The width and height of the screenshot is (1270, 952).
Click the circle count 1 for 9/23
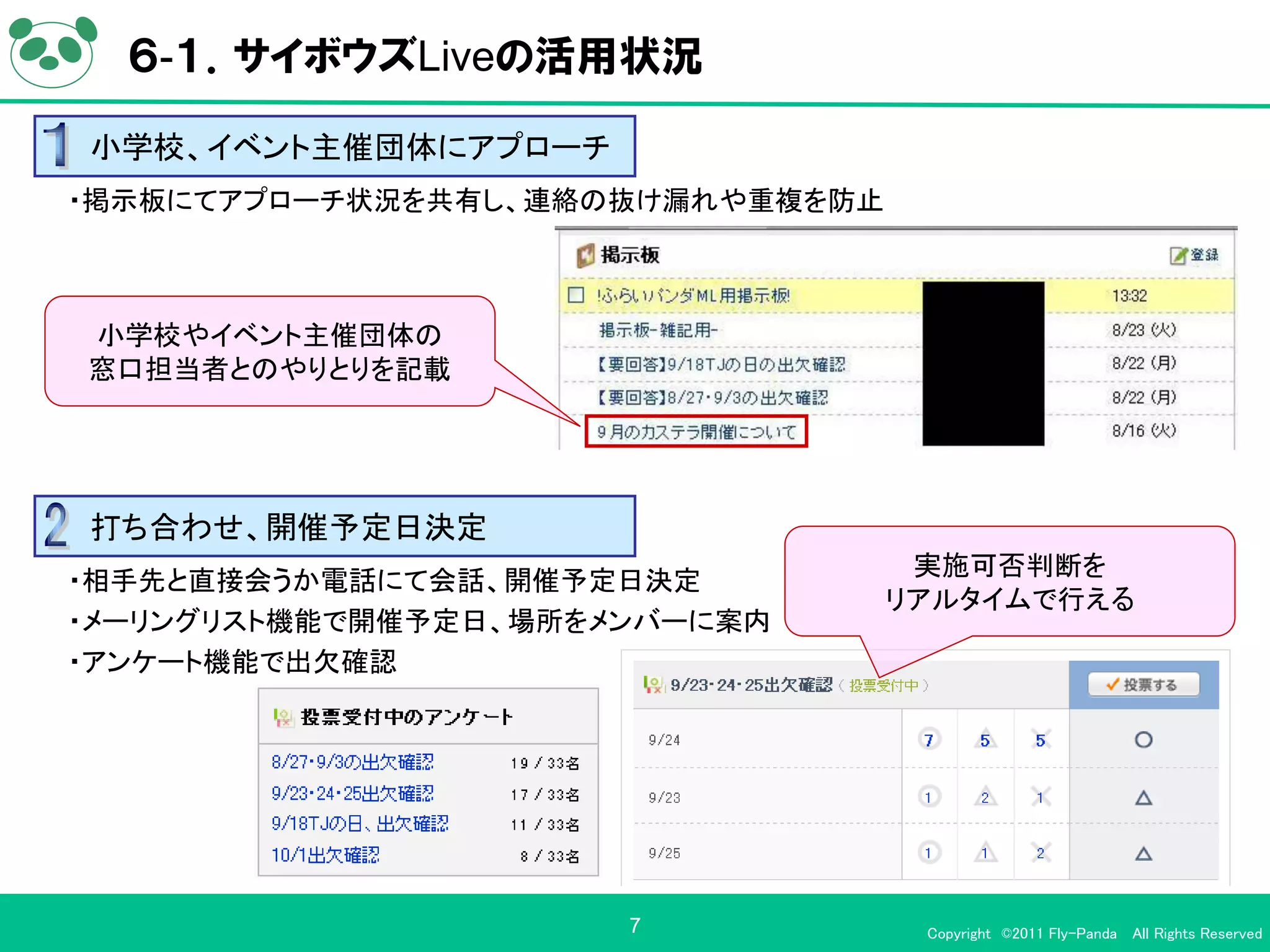(x=929, y=797)
